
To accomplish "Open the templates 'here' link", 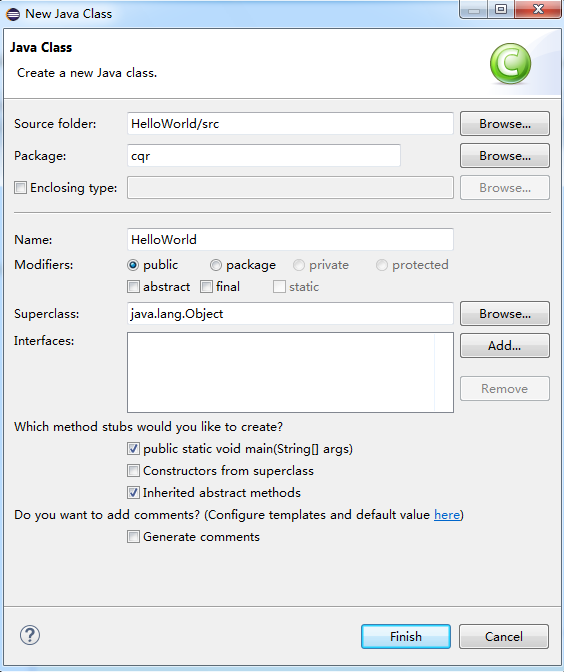I will coord(447,515).
